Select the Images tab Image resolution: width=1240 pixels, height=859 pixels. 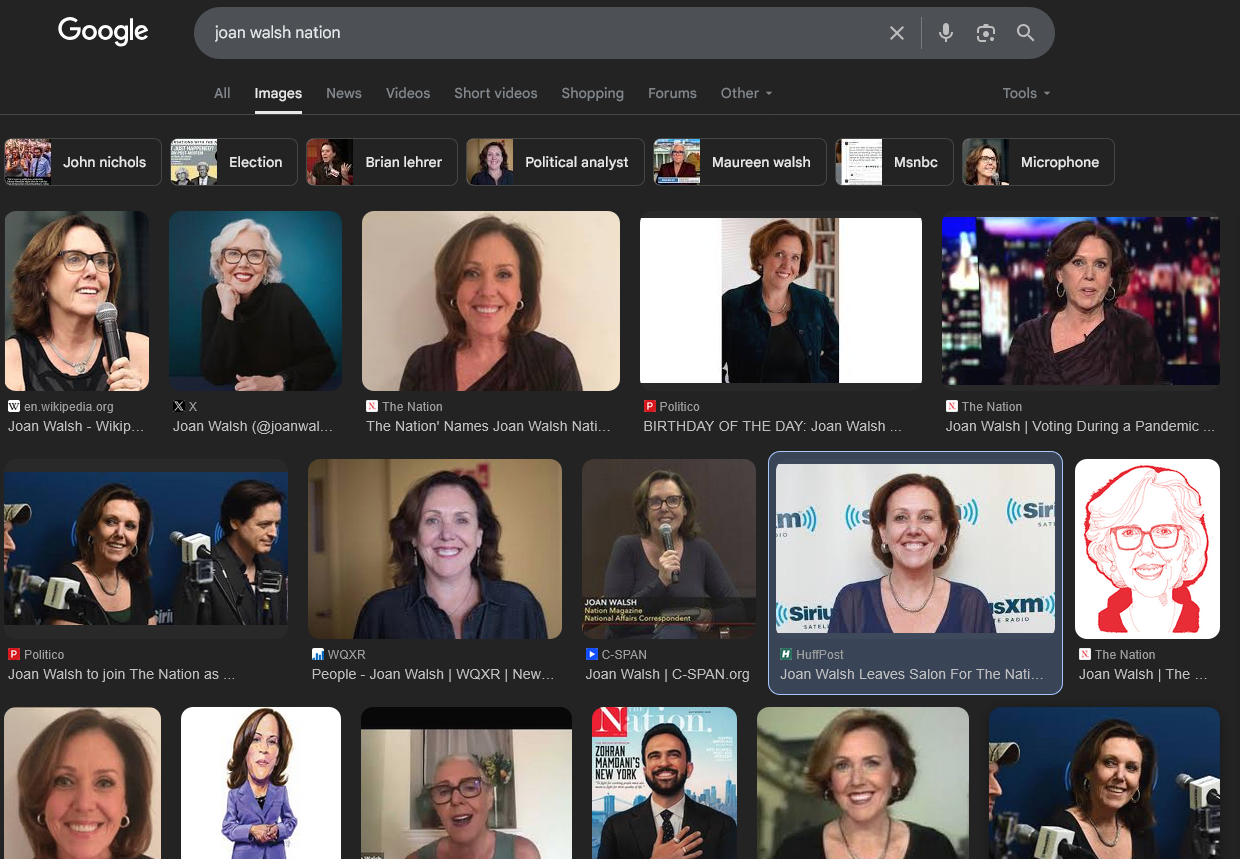point(278,93)
